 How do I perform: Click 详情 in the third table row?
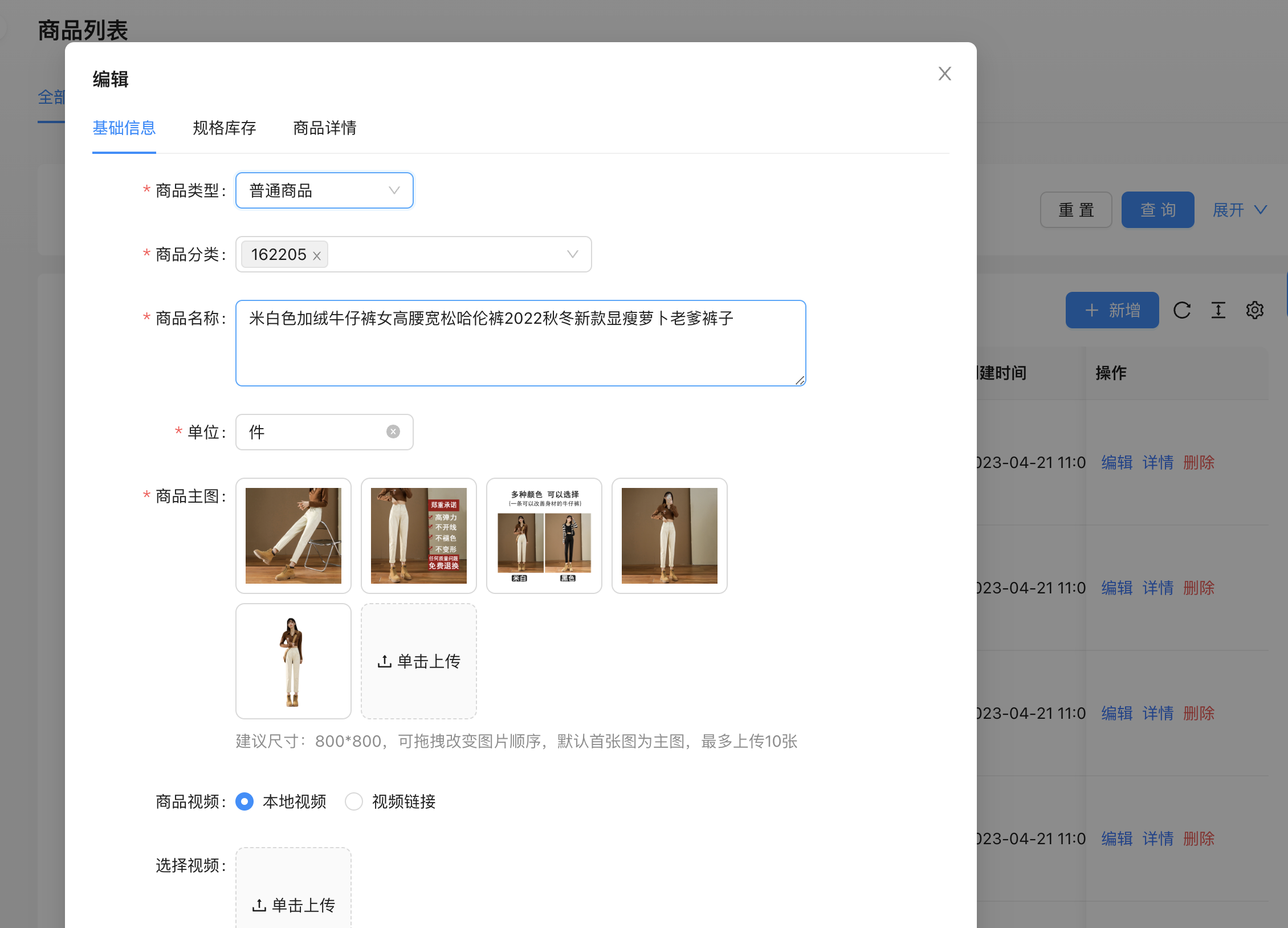[1158, 713]
